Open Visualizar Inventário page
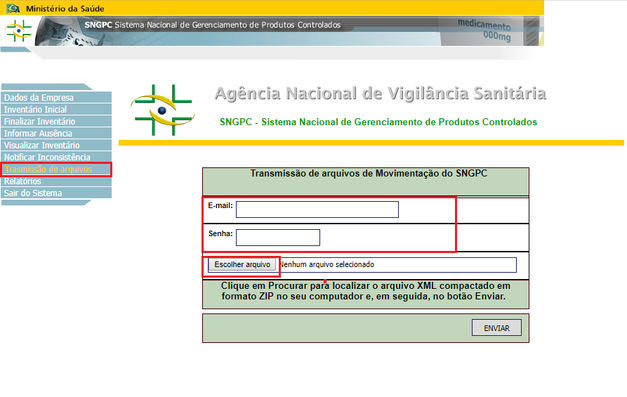 (x=56, y=146)
